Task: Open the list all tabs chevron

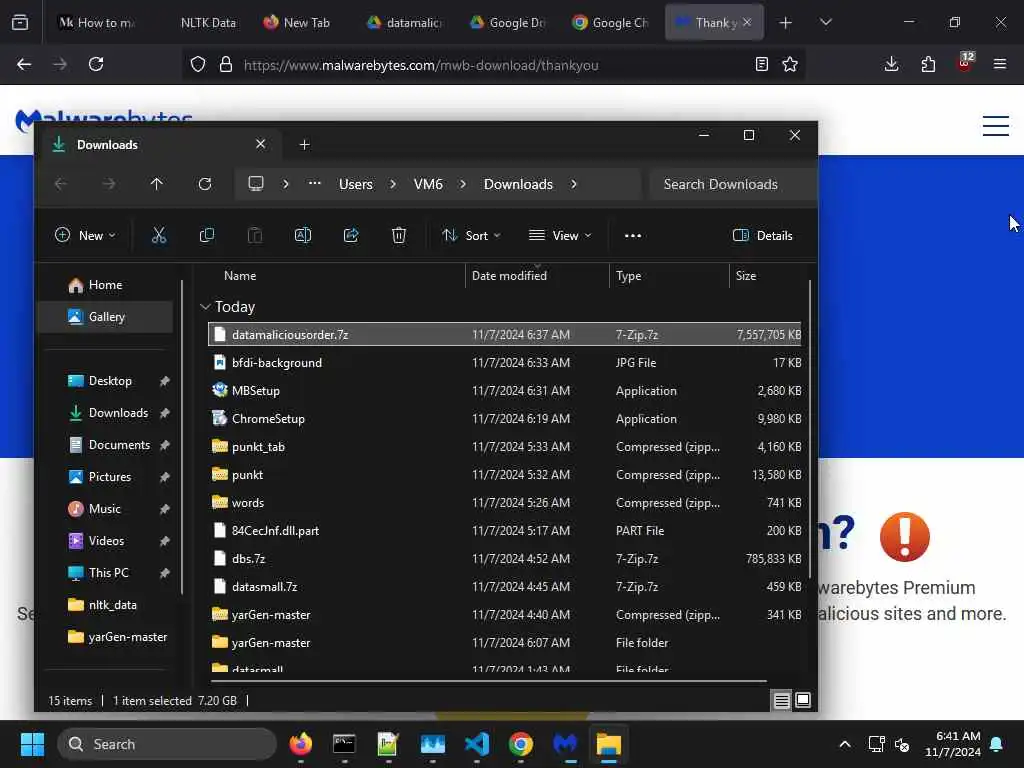Action: [826, 22]
